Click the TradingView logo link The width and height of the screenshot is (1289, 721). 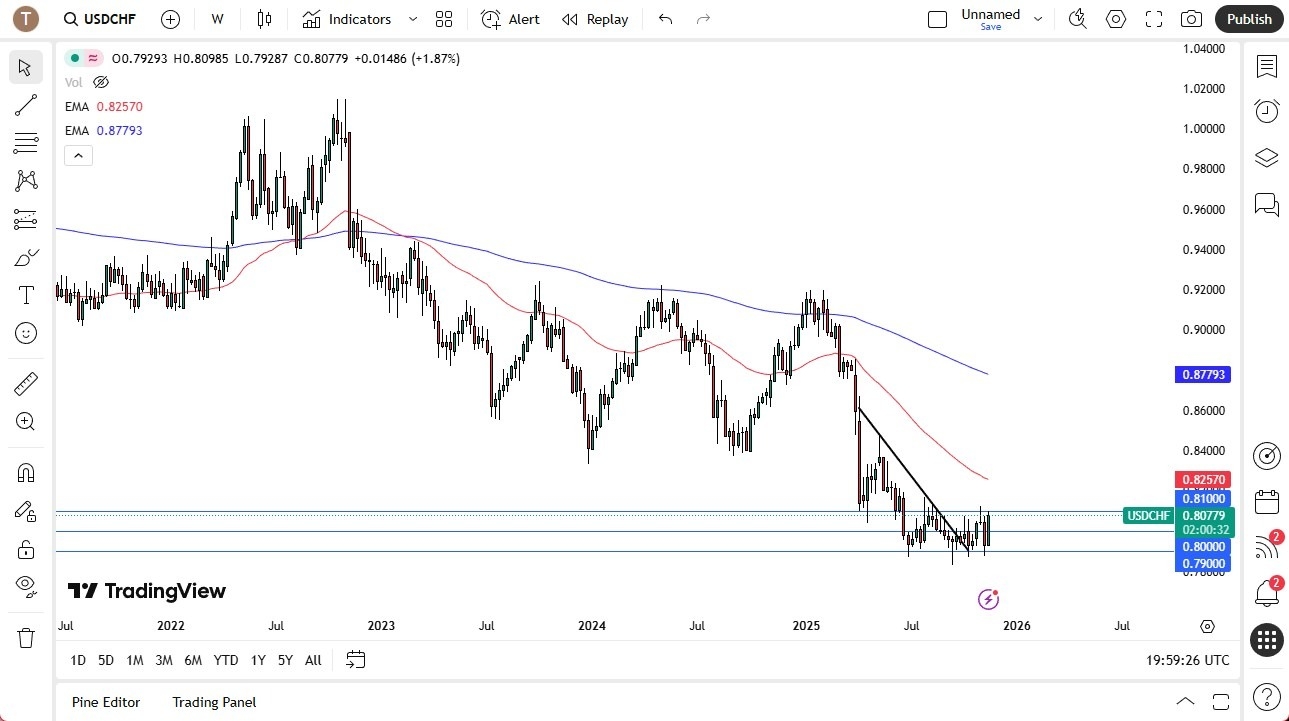[x=146, y=591]
